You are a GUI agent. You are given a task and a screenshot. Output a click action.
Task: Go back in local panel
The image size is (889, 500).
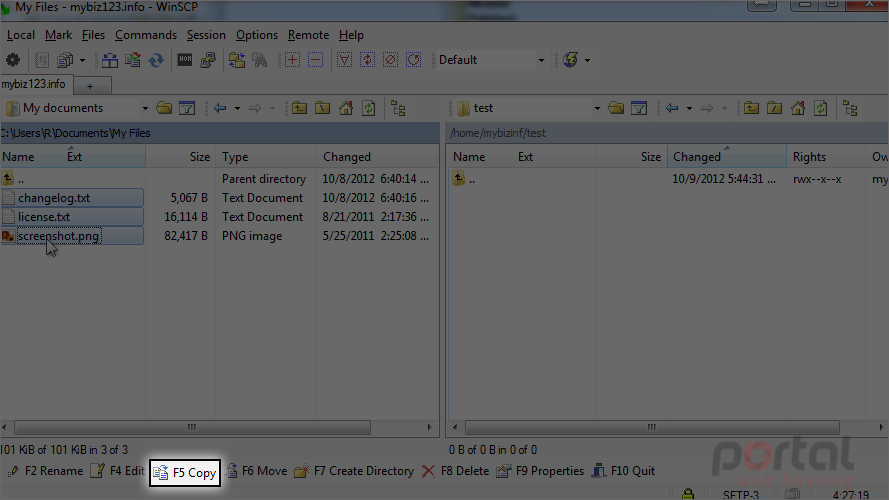click(220, 108)
